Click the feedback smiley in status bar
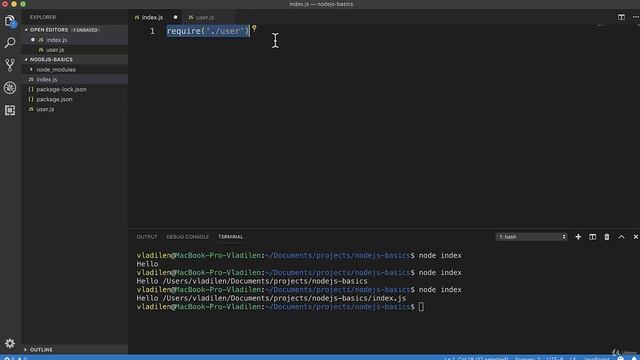Screen dimensions: 640x360 pyautogui.click(x=620, y=358)
